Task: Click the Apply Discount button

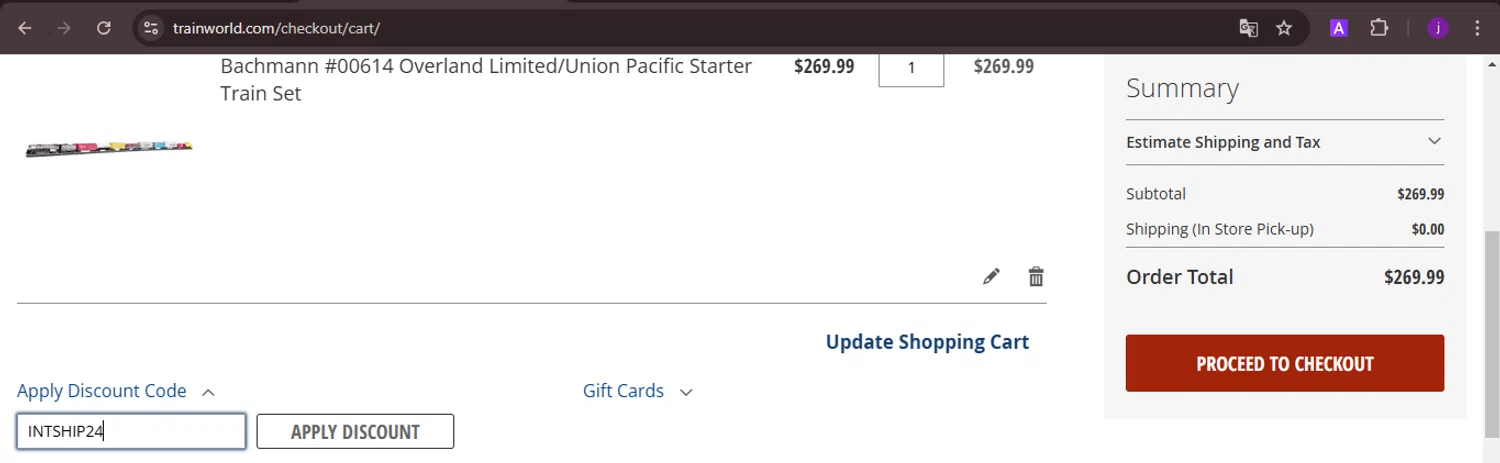Action: (x=355, y=432)
